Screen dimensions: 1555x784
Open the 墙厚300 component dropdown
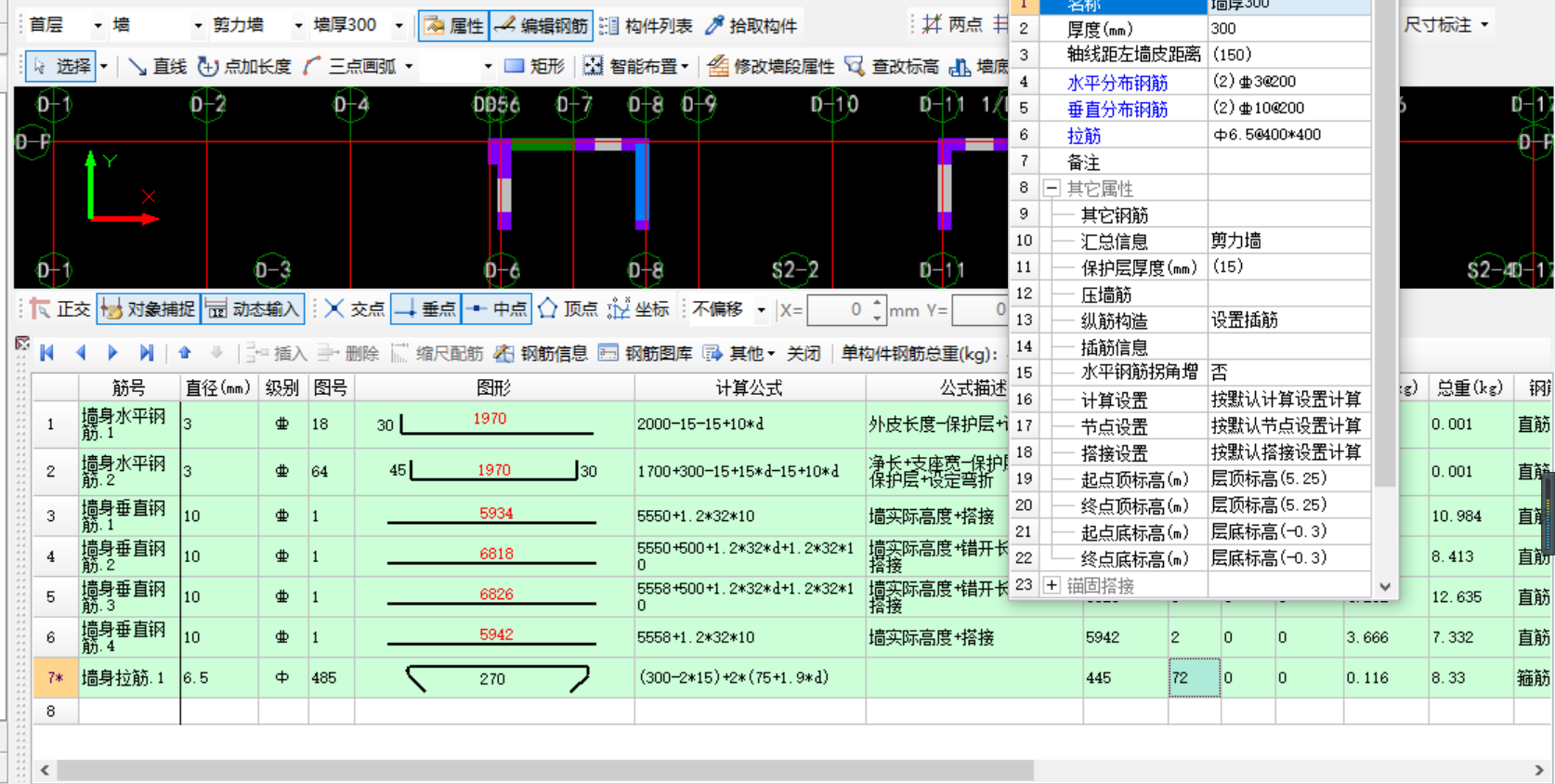click(399, 25)
